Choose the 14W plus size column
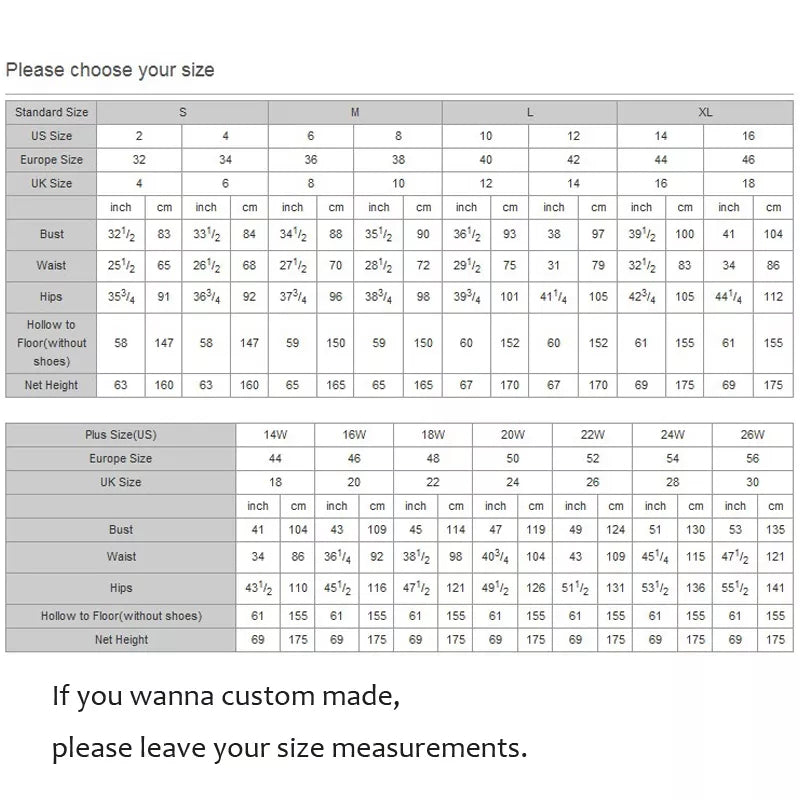This screenshot has height=800, width=800. [276, 435]
